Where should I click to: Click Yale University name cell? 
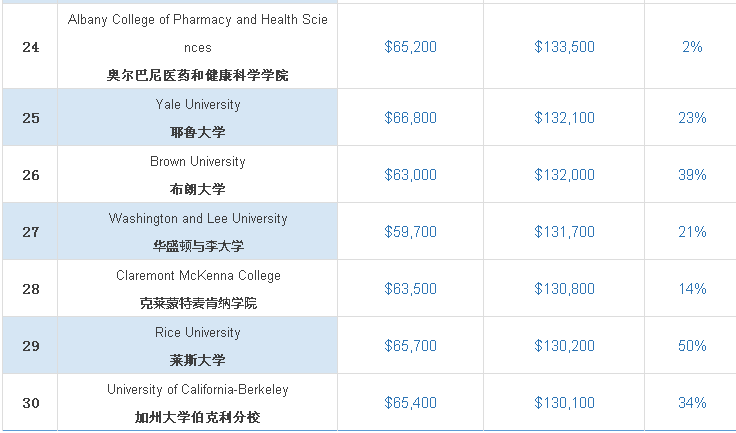click(x=198, y=117)
